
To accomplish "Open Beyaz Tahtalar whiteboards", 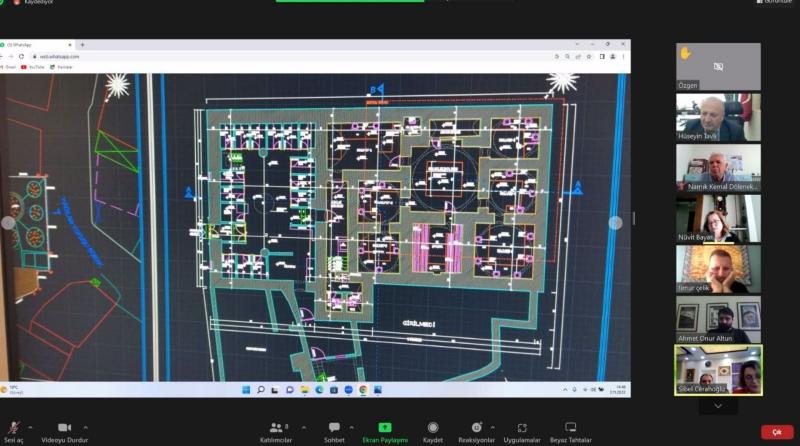I will pyautogui.click(x=570, y=428).
